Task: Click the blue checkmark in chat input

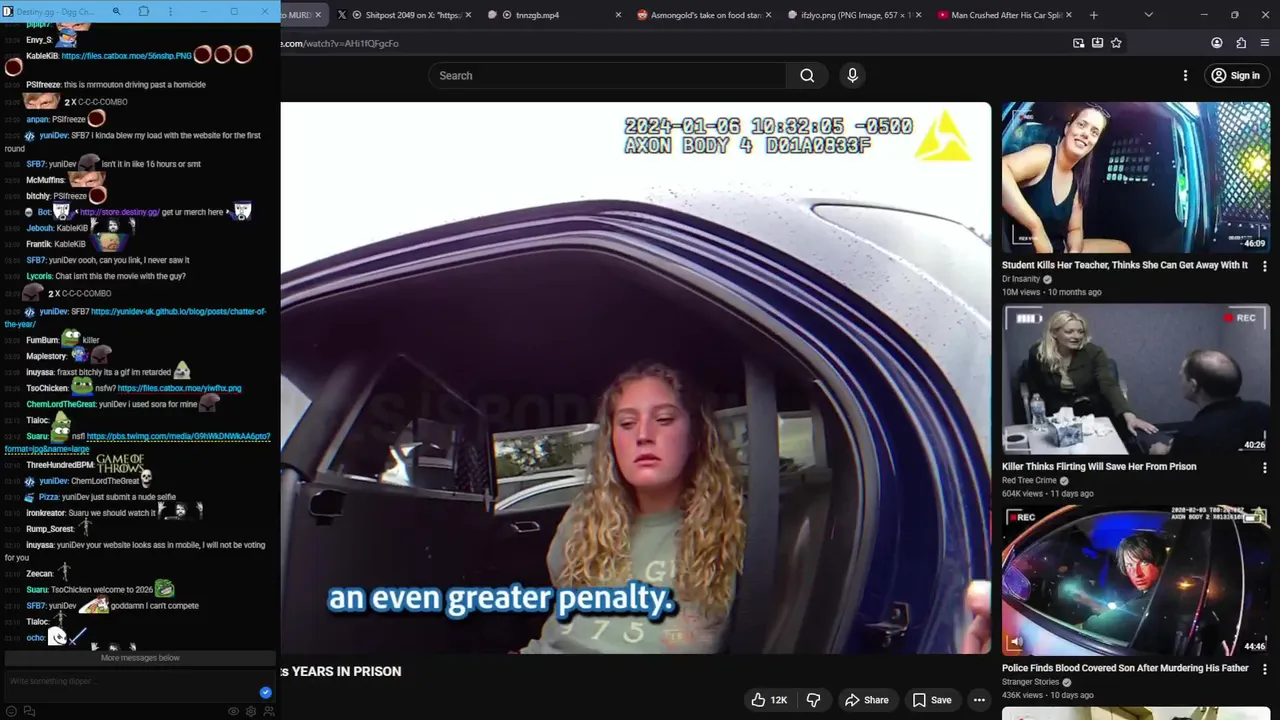Action: [265, 692]
